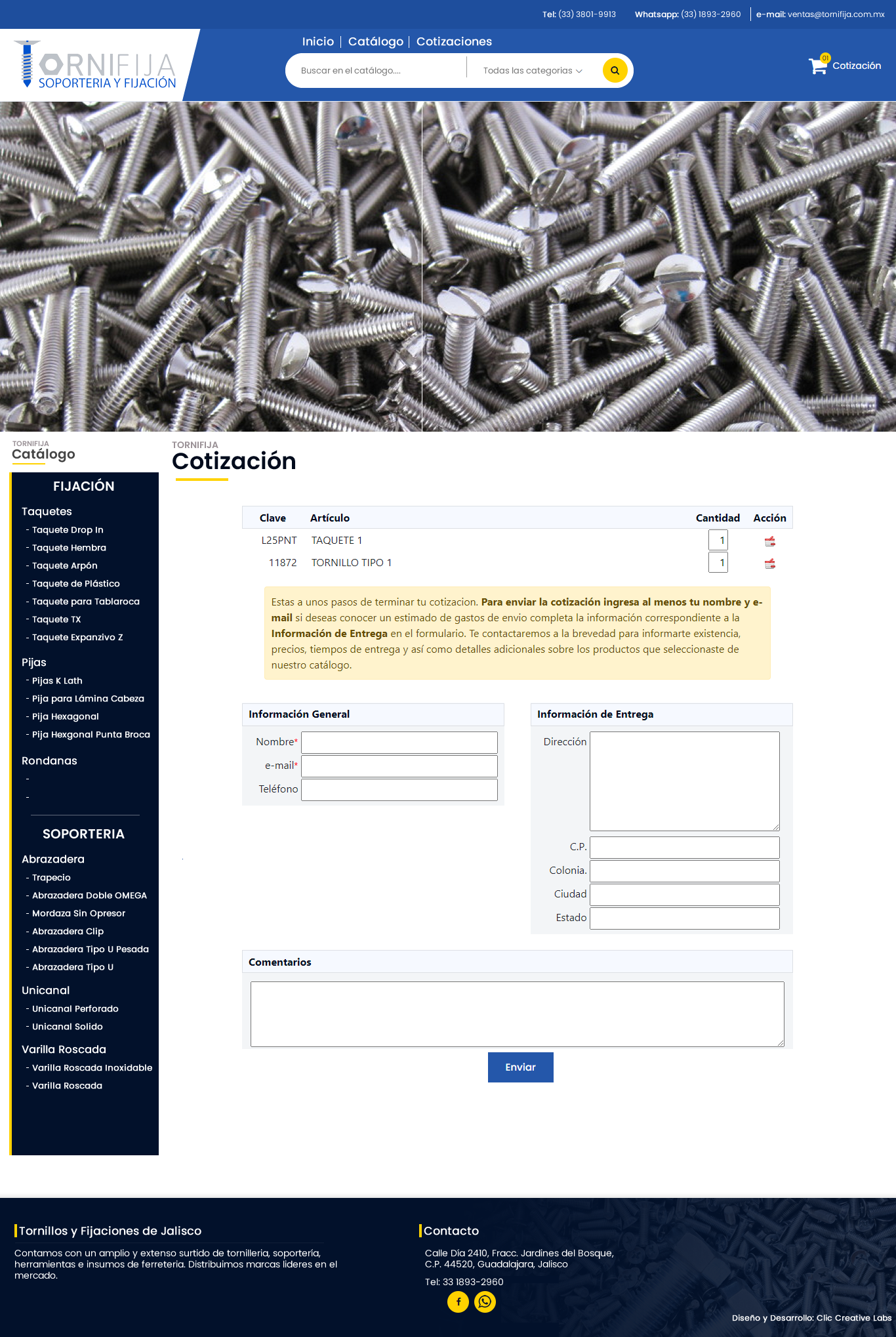Viewport: 896px width, 1337px height.
Task: Open the Cotizaciones menu item
Action: (454, 41)
